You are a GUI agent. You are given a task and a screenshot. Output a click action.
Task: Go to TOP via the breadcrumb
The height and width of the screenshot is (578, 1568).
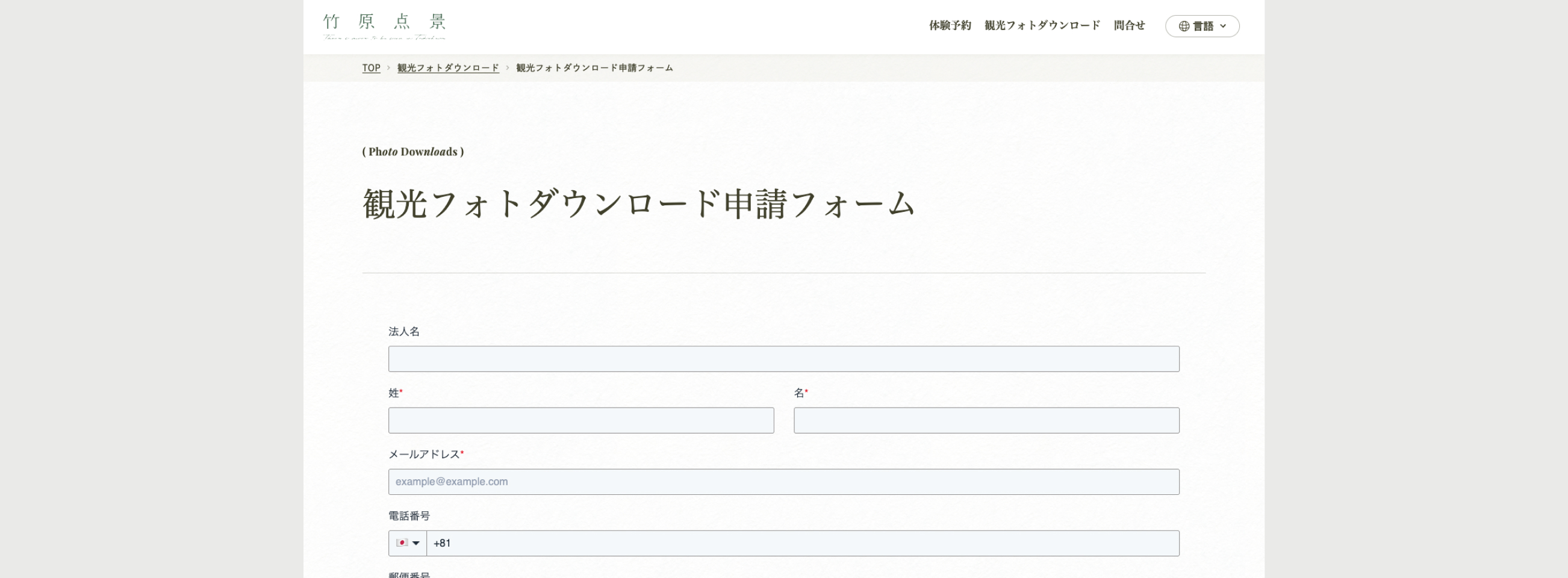coord(371,68)
